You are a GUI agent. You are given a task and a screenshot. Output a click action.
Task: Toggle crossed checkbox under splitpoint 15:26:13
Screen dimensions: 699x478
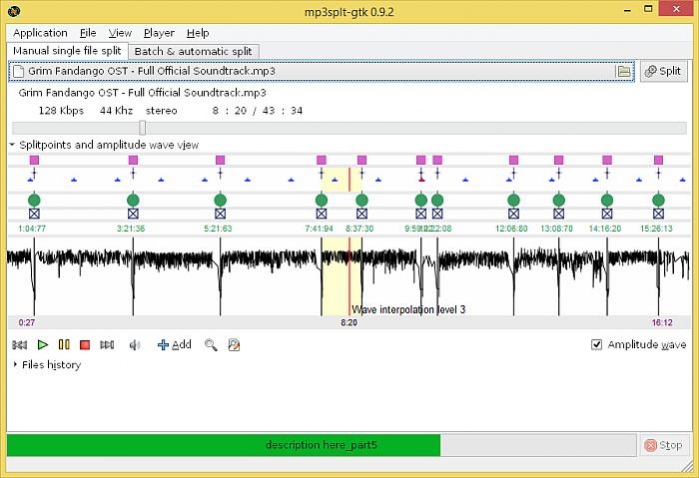[658, 214]
